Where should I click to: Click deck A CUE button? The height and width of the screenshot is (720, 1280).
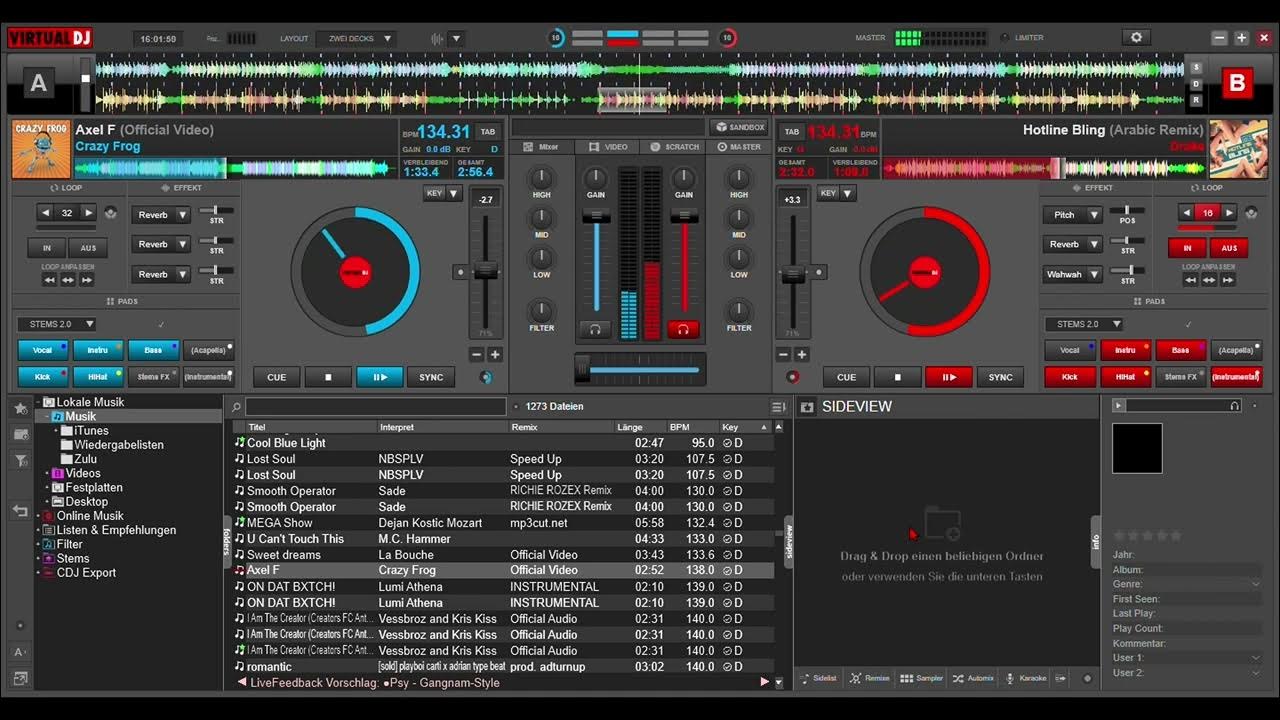(277, 377)
